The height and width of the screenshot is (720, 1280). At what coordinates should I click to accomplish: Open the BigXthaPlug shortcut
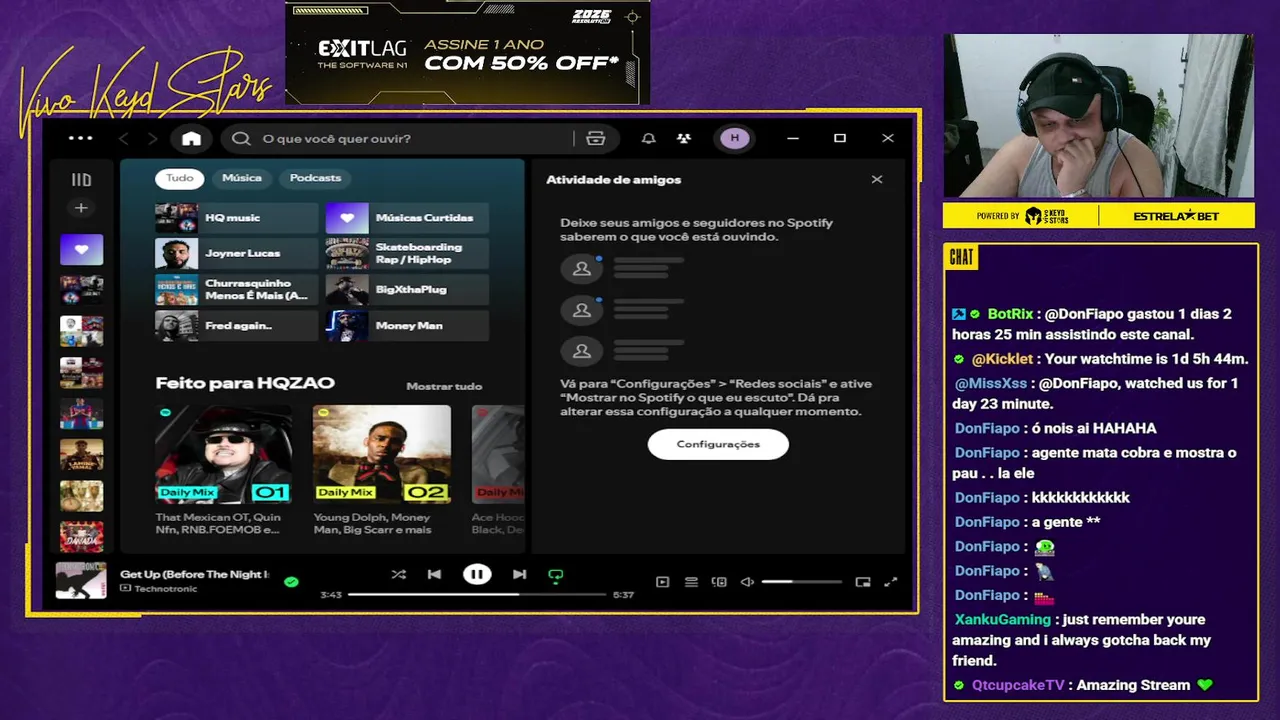click(x=407, y=290)
